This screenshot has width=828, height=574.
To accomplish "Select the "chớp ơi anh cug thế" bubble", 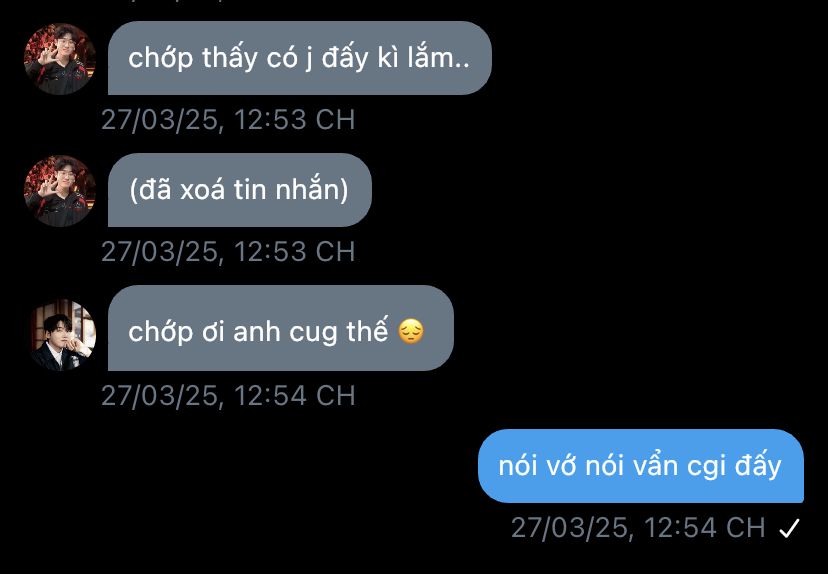I will 280,328.
